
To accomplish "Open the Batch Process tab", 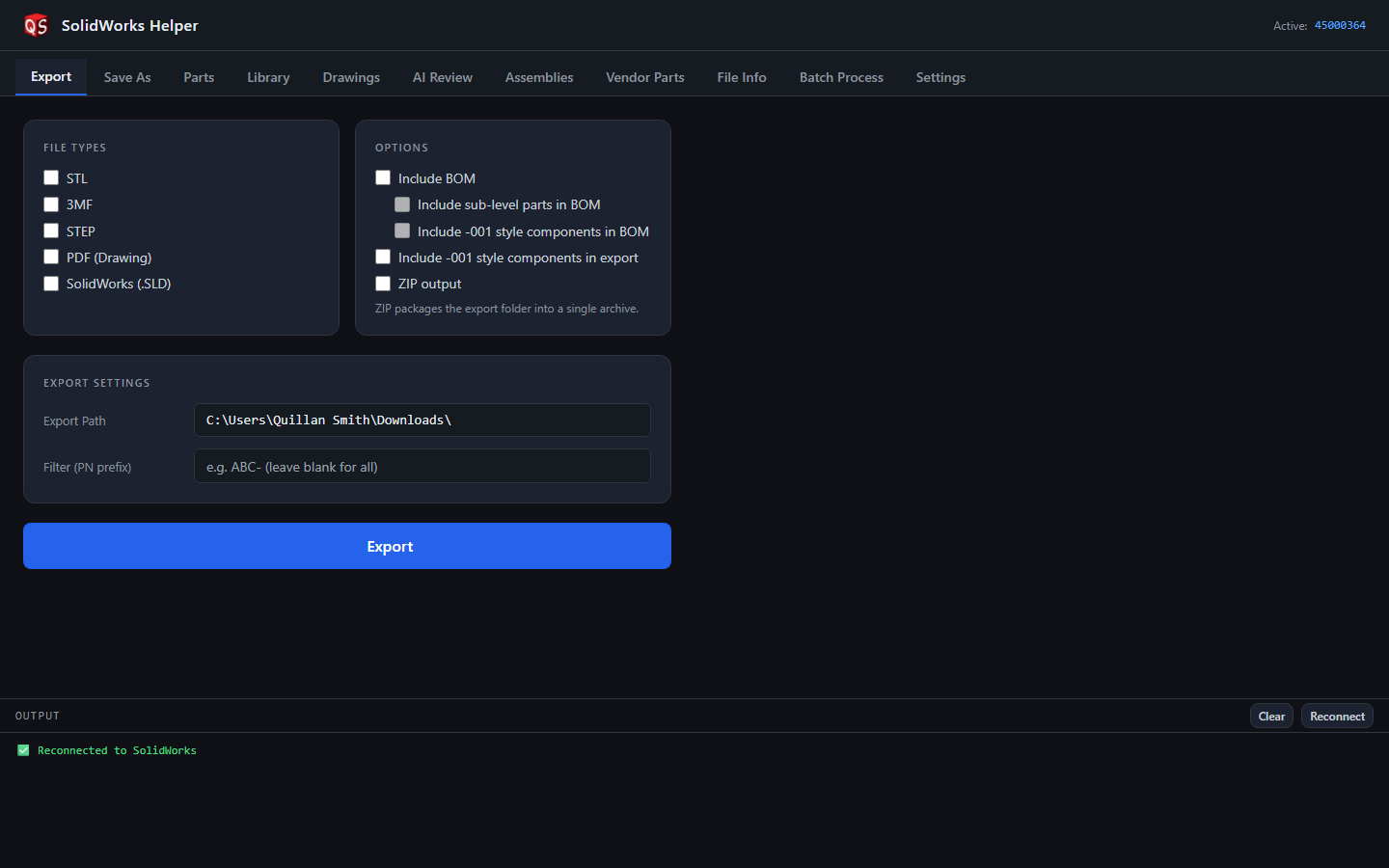I will click(841, 77).
